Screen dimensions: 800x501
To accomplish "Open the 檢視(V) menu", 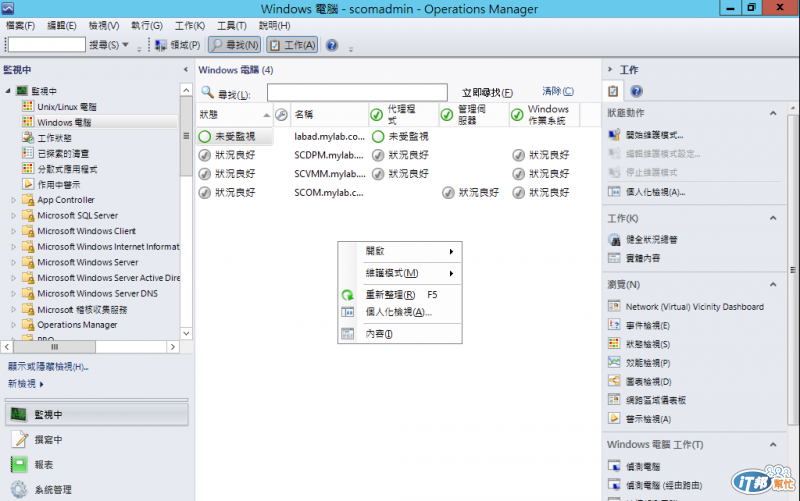I will click(104, 26).
